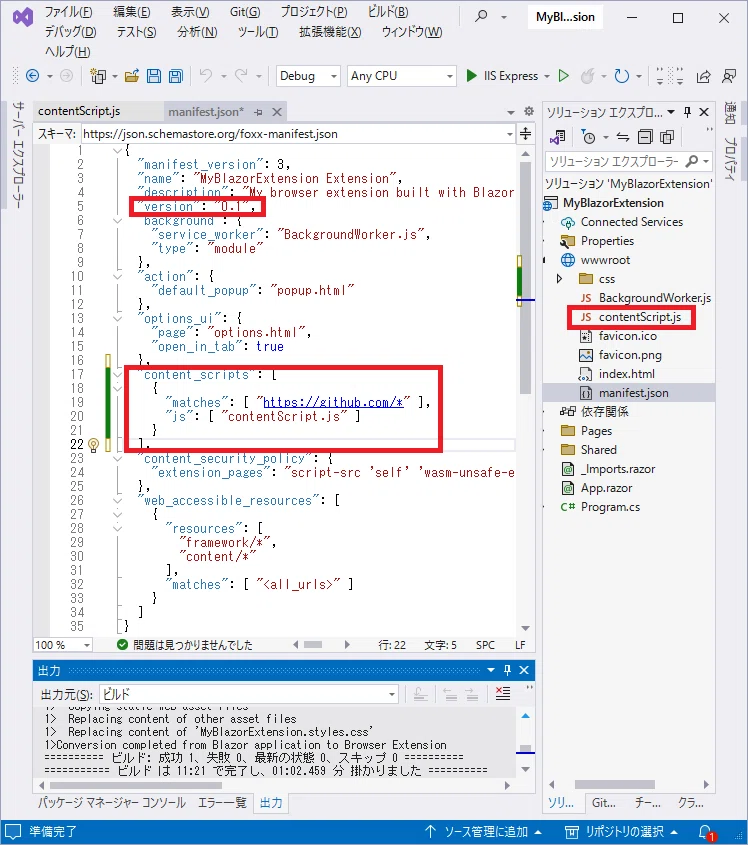Click the Hot Reload flame icon

(587, 76)
